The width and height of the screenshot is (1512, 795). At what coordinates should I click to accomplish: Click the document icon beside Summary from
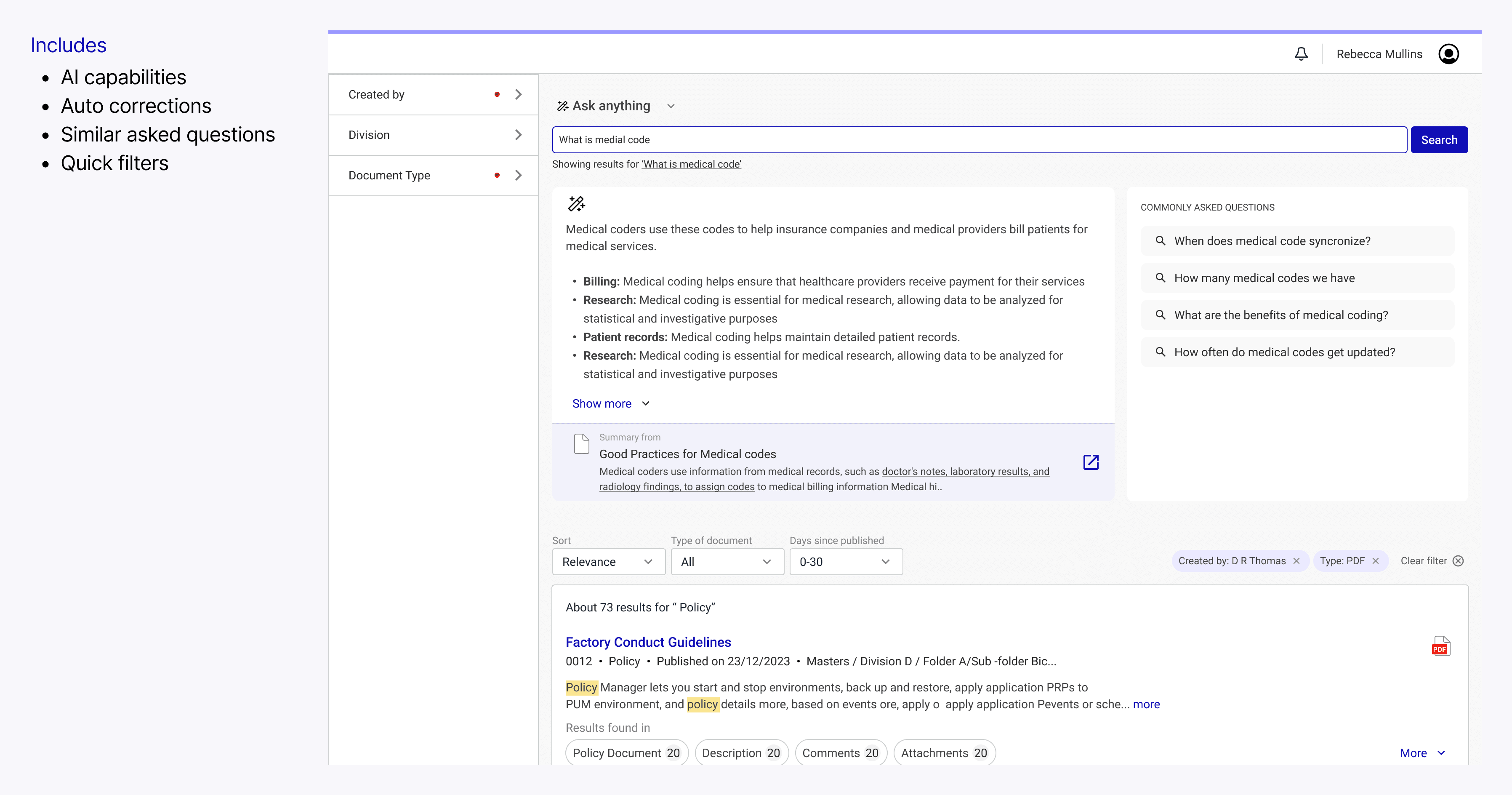pyautogui.click(x=581, y=444)
